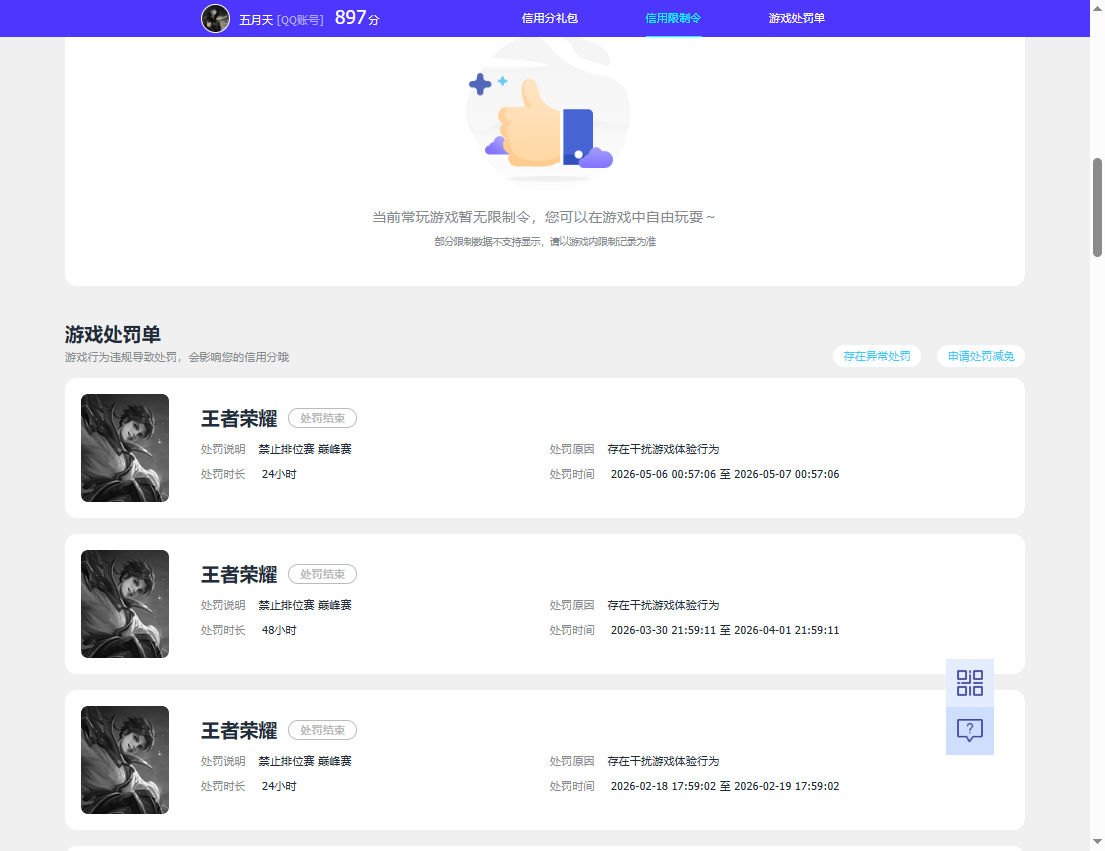Image resolution: width=1105 pixels, height=851 pixels.
Task: Switch to the 信用分礼包 tab
Action: [550, 18]
